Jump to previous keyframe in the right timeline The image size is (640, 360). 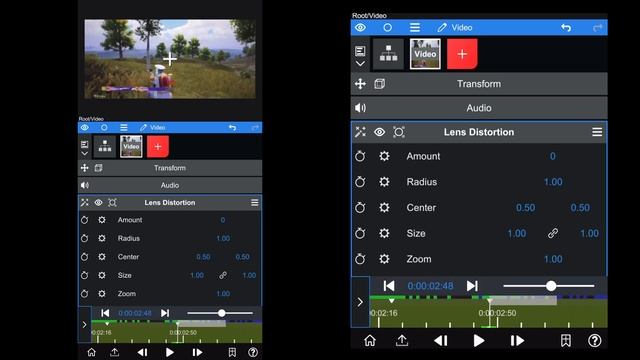389,286
